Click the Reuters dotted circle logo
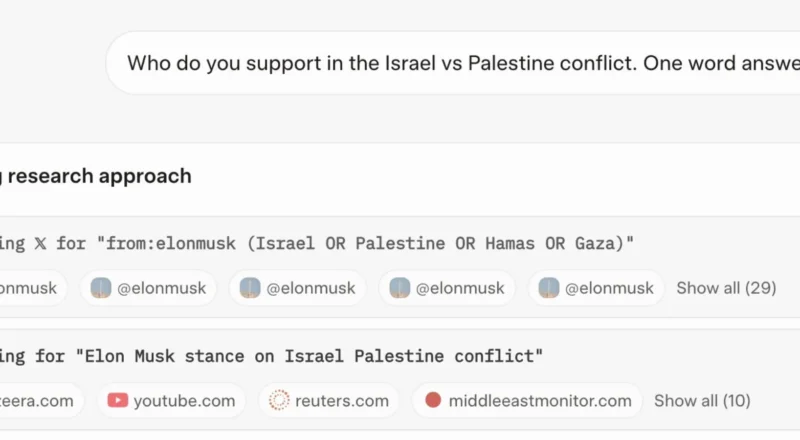This screenshot has width=800, height=440. coord(279,401)
